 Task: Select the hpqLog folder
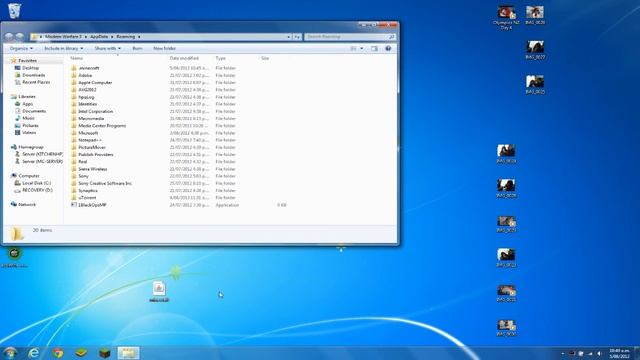click(86, 97)
